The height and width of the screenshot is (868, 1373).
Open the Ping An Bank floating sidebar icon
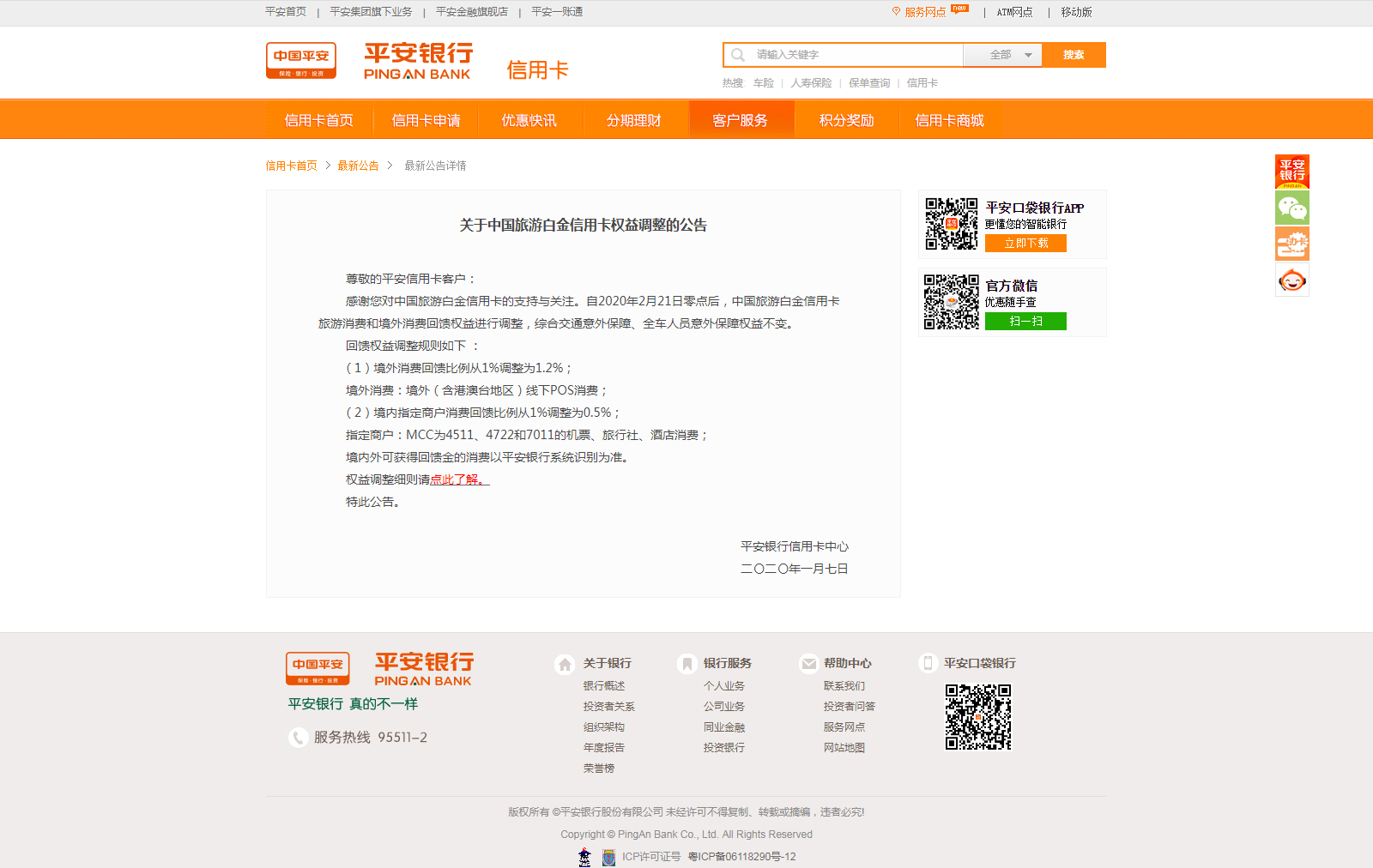pyautogui.click(x=1291, y=172)
